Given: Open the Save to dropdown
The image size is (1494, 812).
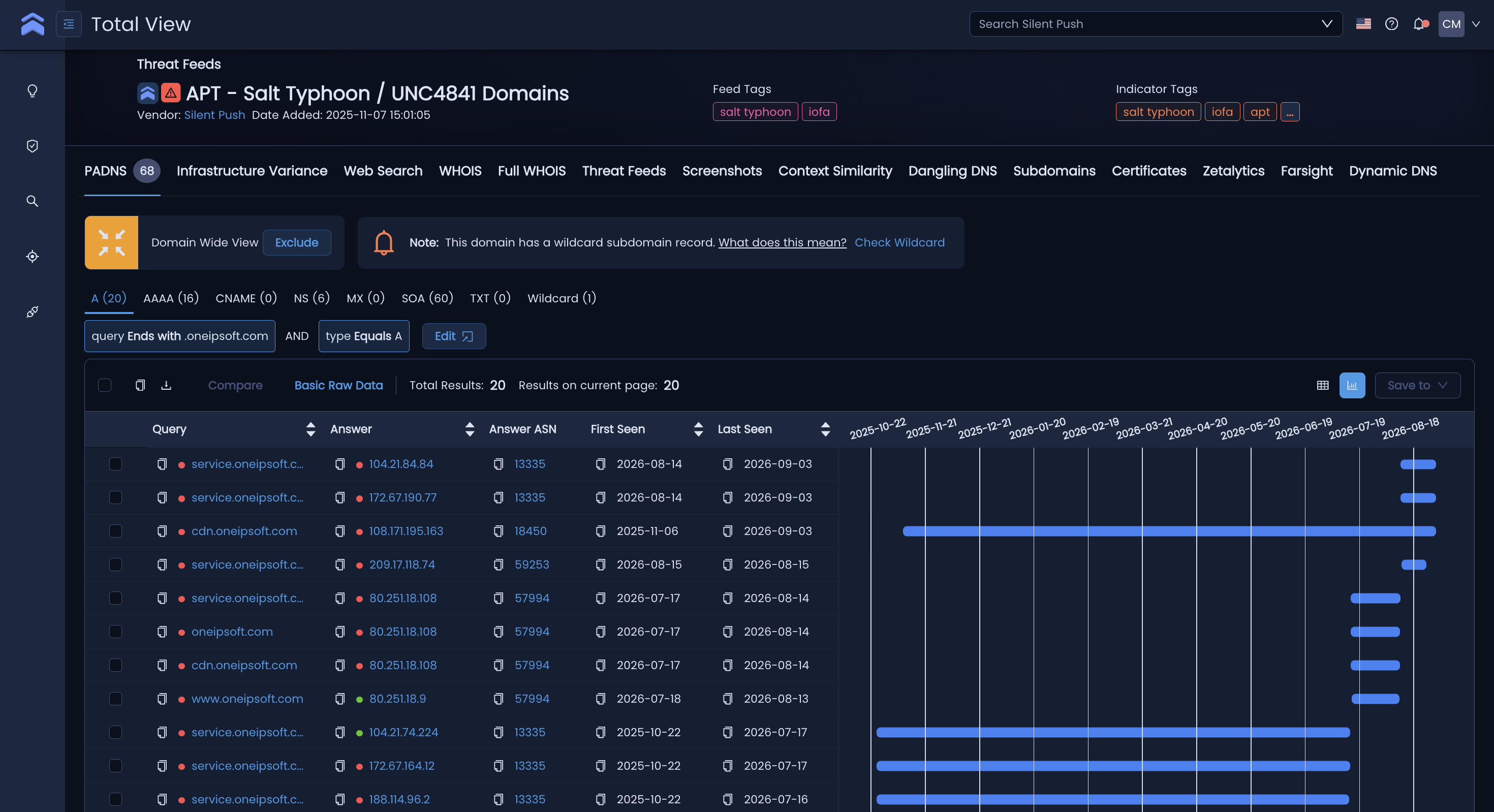Looking at the screenshot, I should click(x=1417, y=385).
